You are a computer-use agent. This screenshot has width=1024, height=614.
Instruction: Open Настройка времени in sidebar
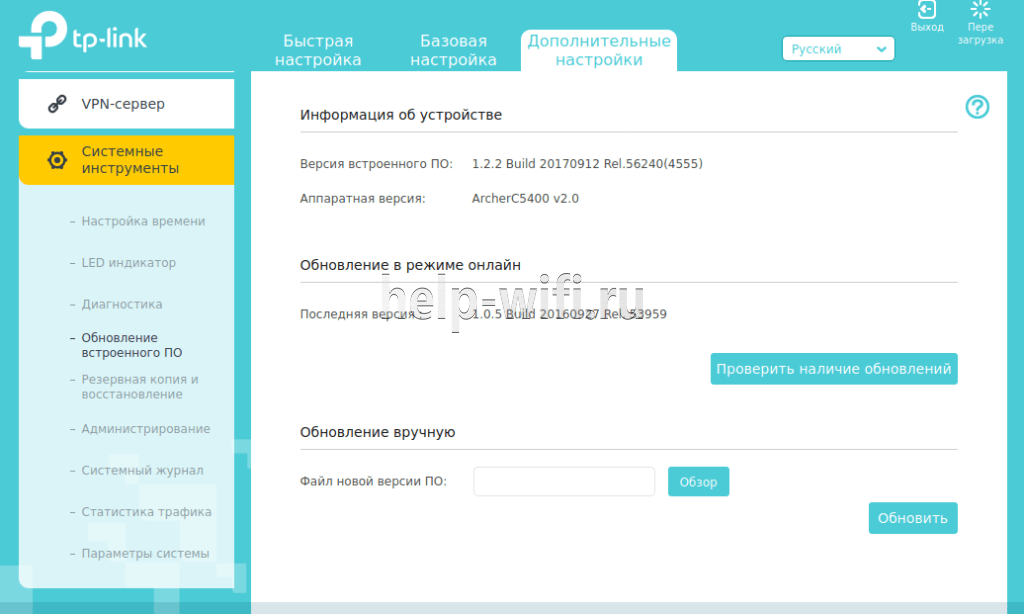[x=143, y=221]
